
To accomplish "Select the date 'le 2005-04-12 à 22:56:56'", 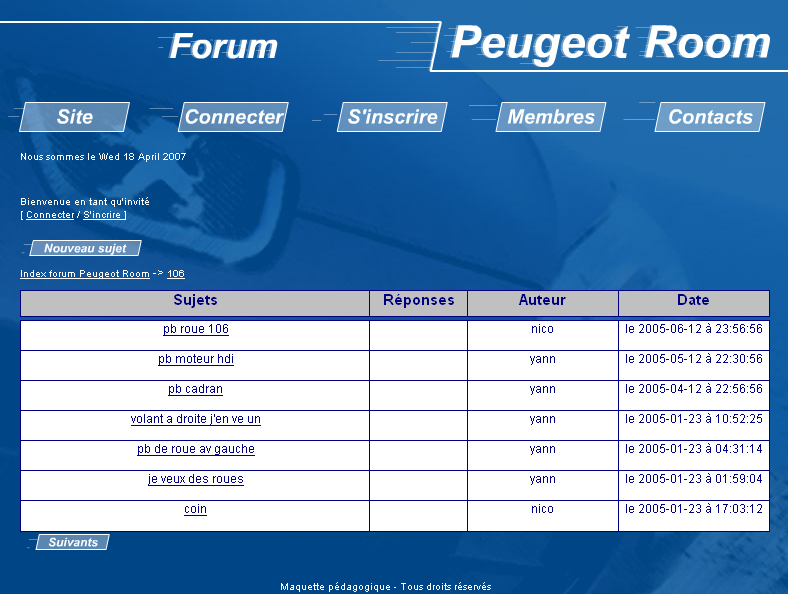I will [694, 389].
